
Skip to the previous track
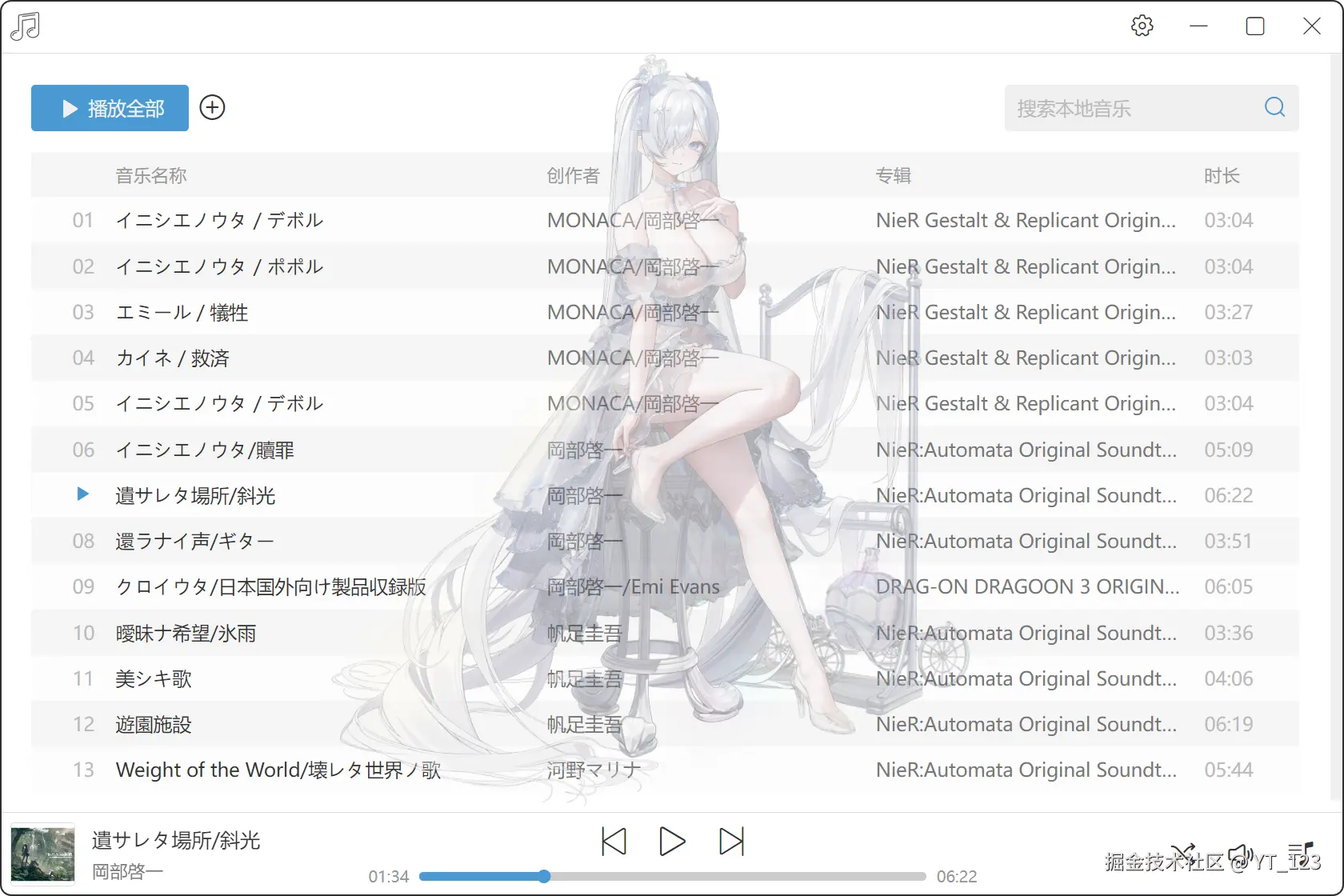(x=614, y=842)
